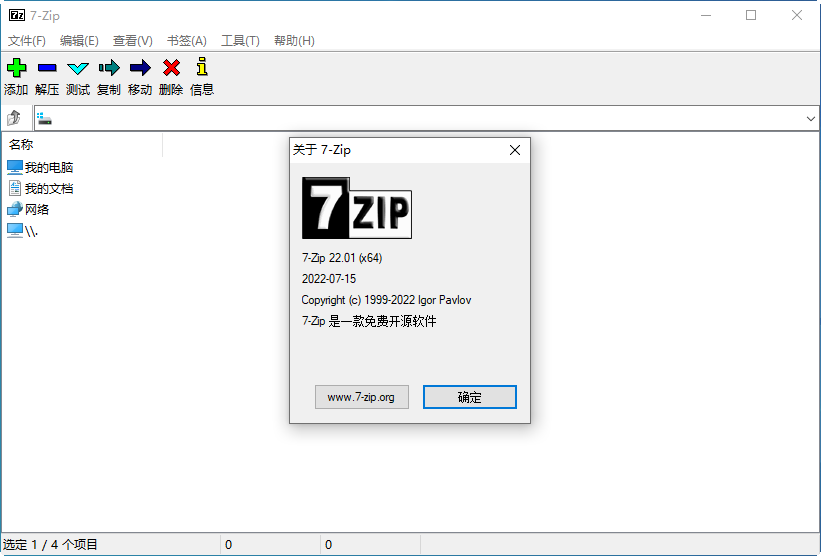Select 网络 in the file list
Screen dimensions: 821x556
pyautogui.click(x=28, y=209)
